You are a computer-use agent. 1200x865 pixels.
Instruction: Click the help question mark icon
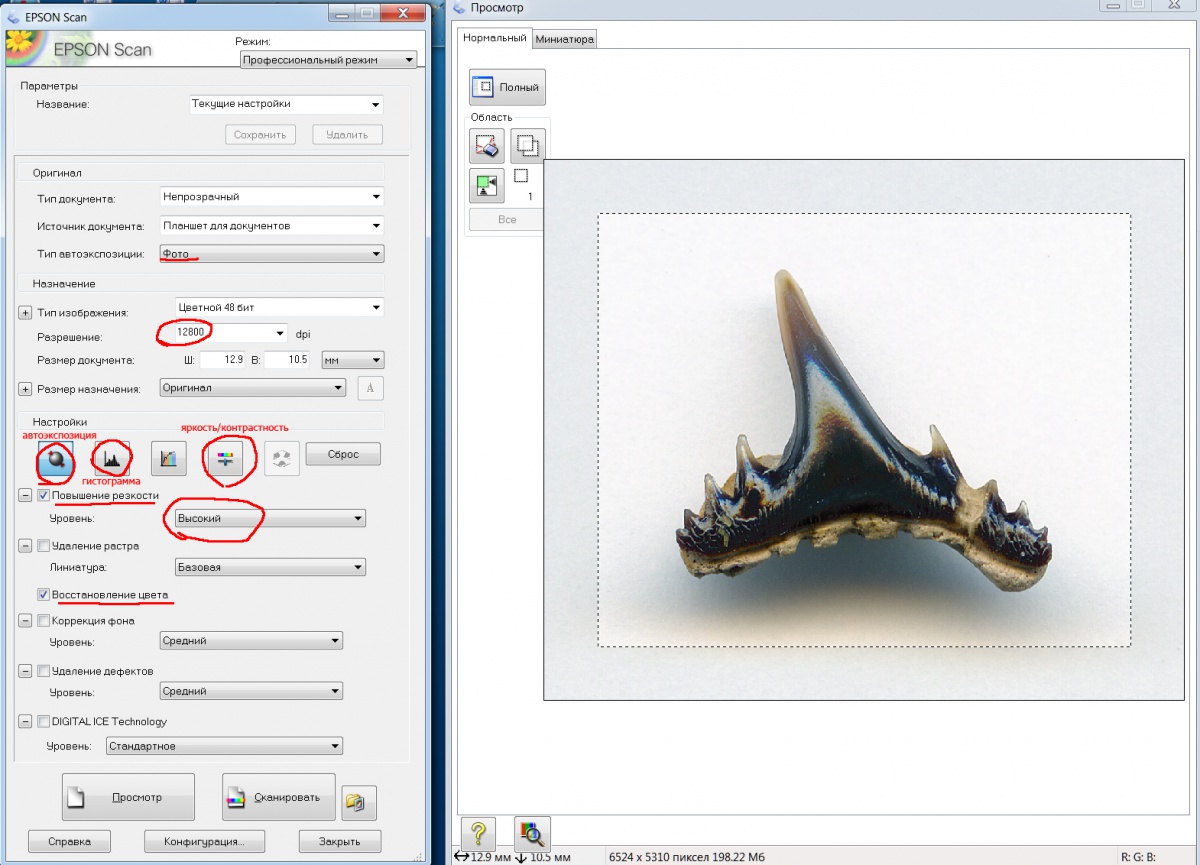[x=479, y=833]
